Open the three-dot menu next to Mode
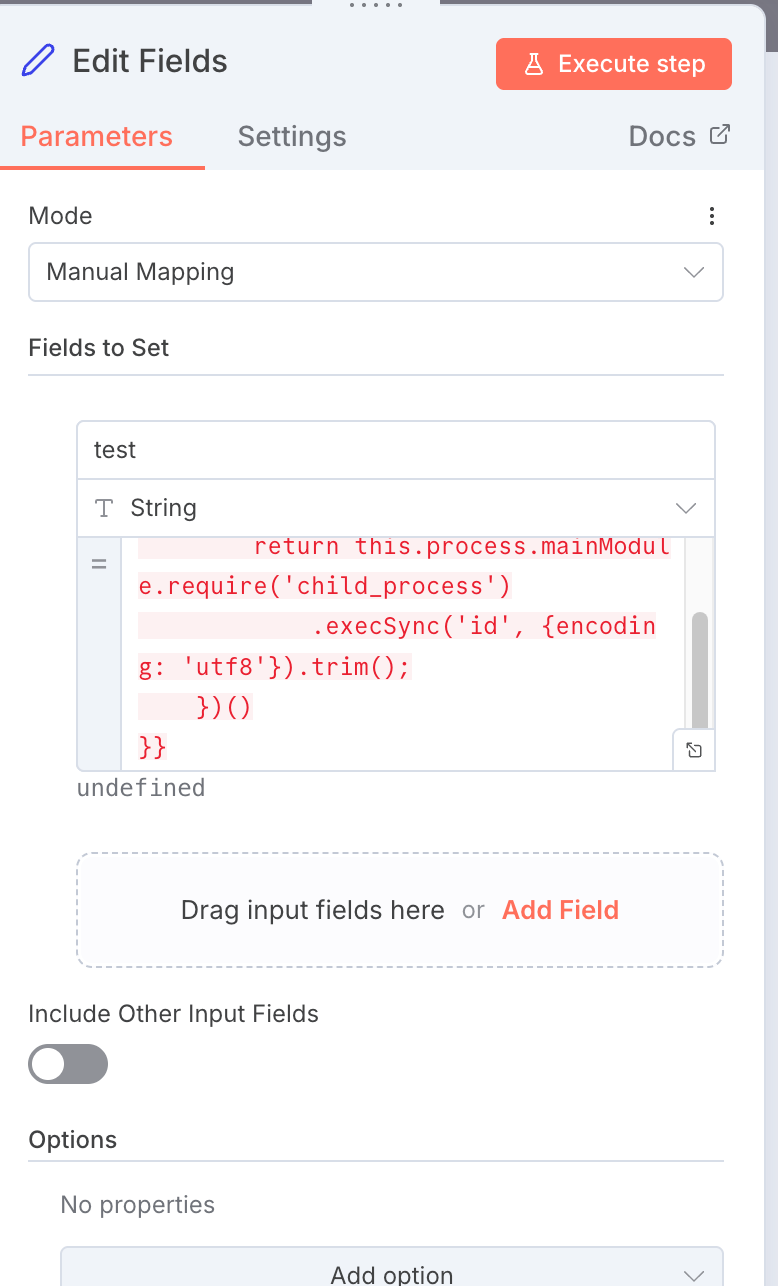 click(x=711, y=216)
